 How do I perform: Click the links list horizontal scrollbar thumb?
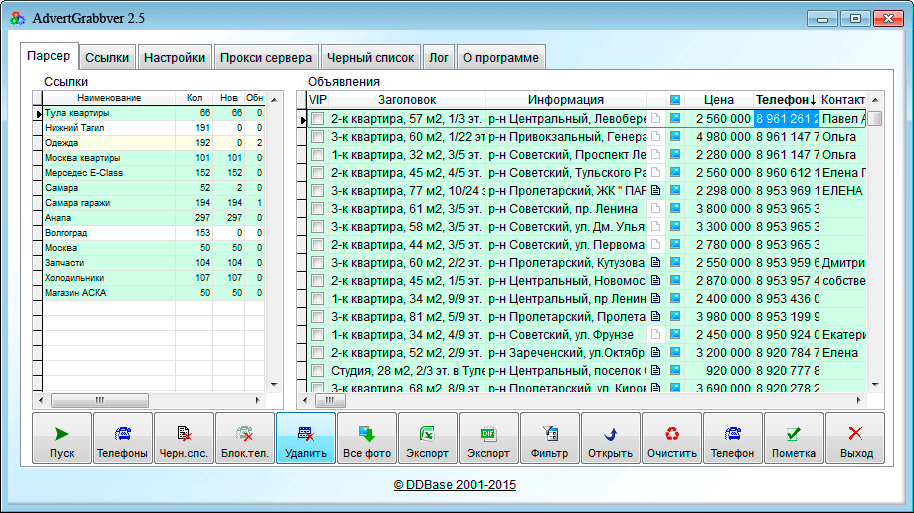[x=100, y=400]
